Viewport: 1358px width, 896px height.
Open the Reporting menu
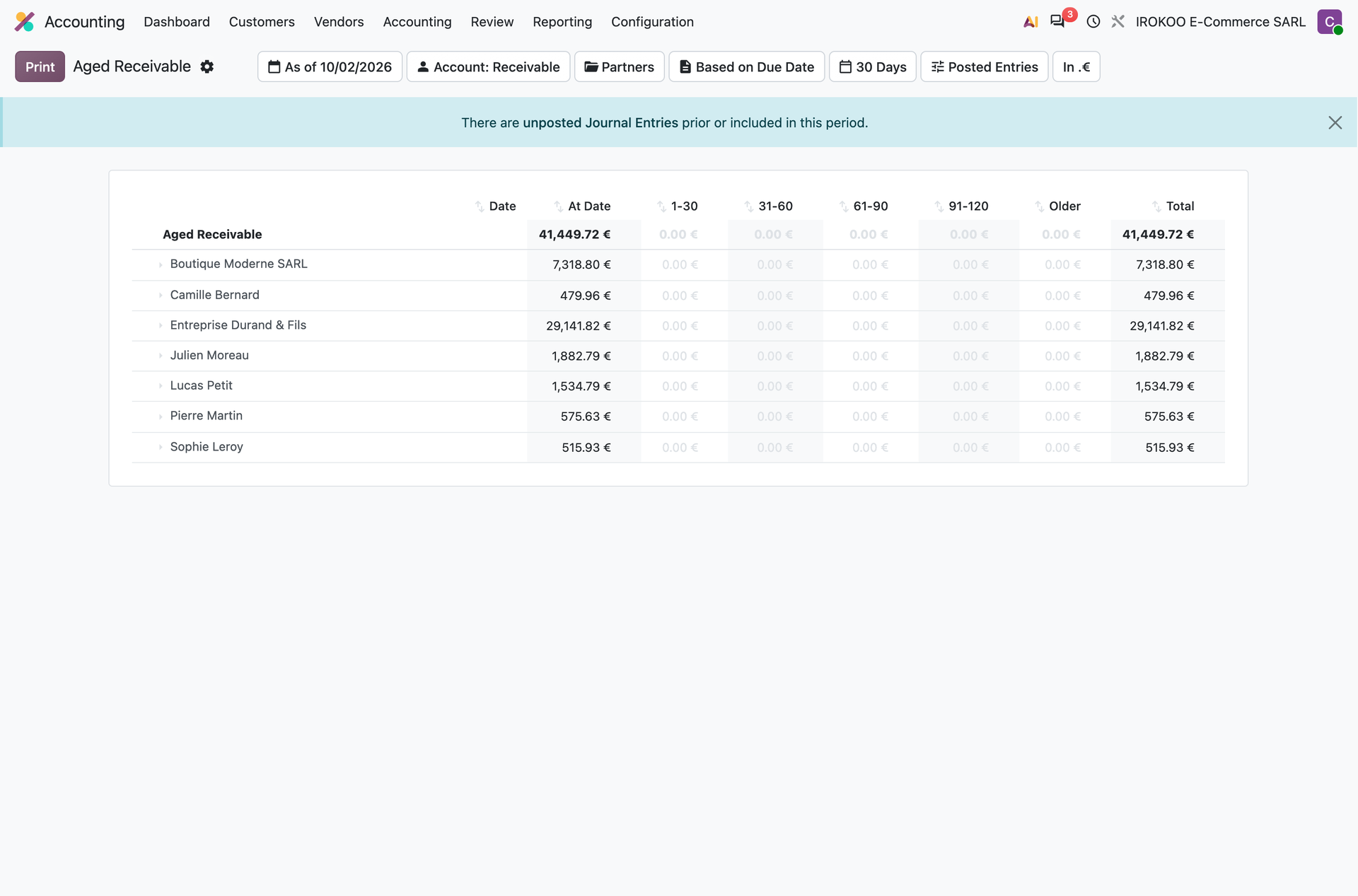(x=562, y=22)
